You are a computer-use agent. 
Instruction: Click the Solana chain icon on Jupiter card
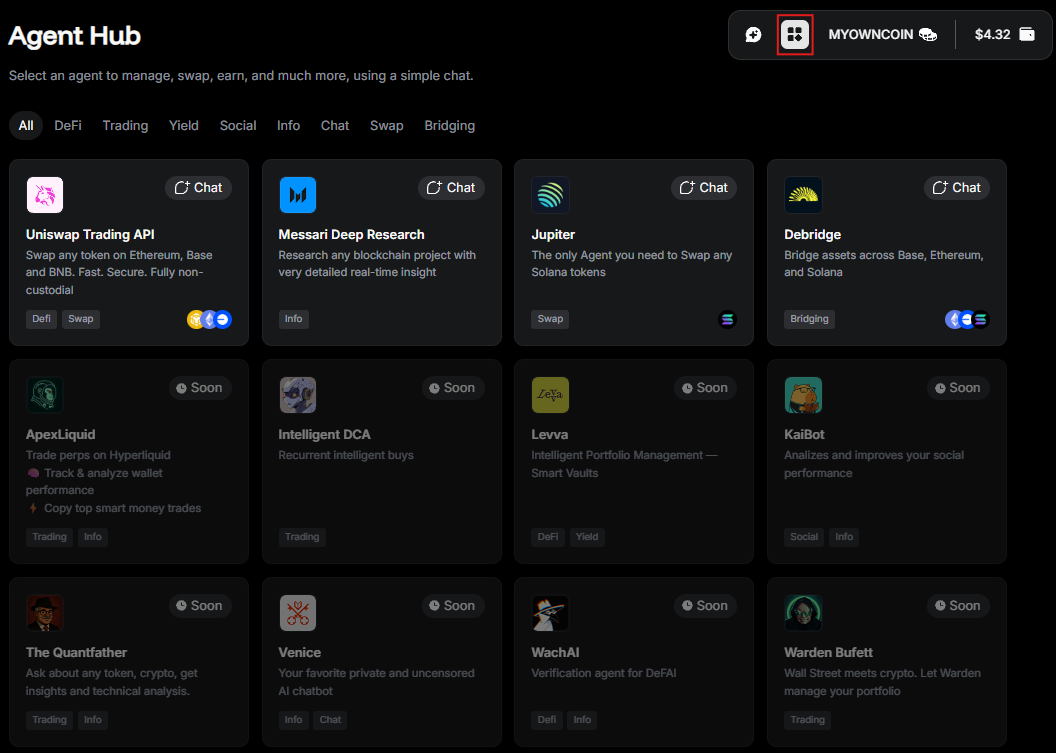point(727,319)
